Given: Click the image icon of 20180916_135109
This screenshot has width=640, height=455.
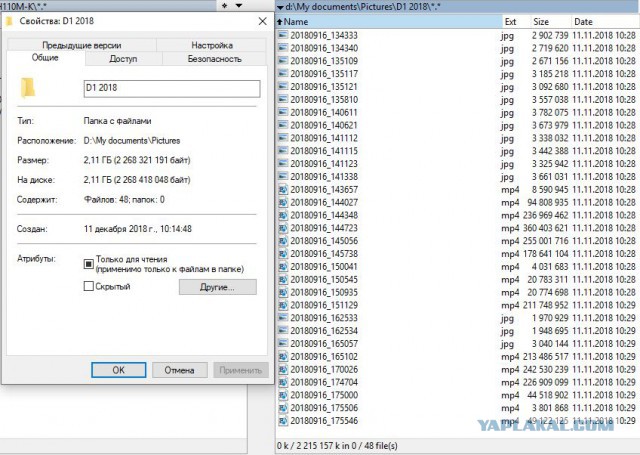Looking at the screenshot, I should point(283,61).
